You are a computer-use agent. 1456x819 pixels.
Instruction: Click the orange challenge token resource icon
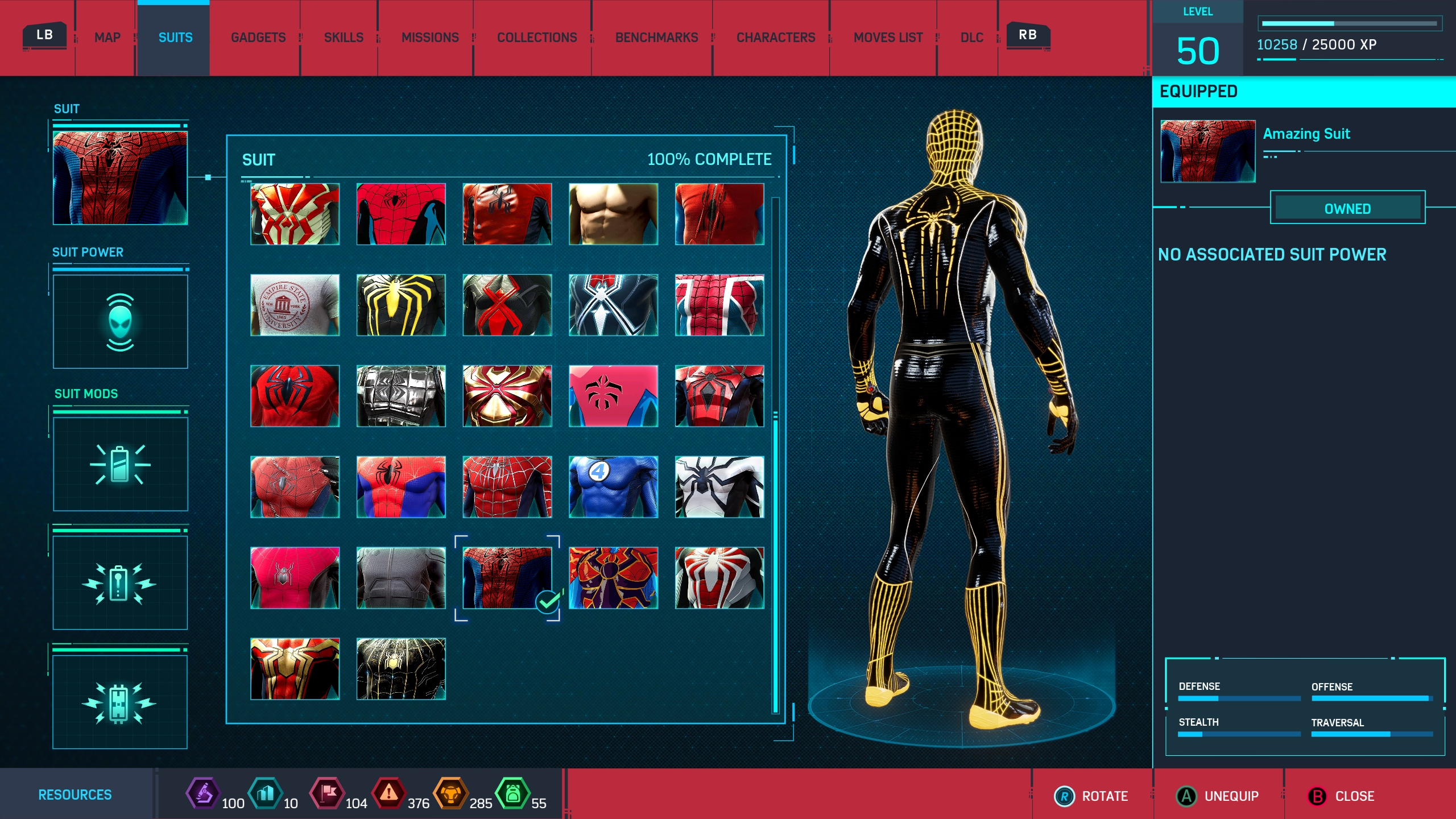pos(450,793)
